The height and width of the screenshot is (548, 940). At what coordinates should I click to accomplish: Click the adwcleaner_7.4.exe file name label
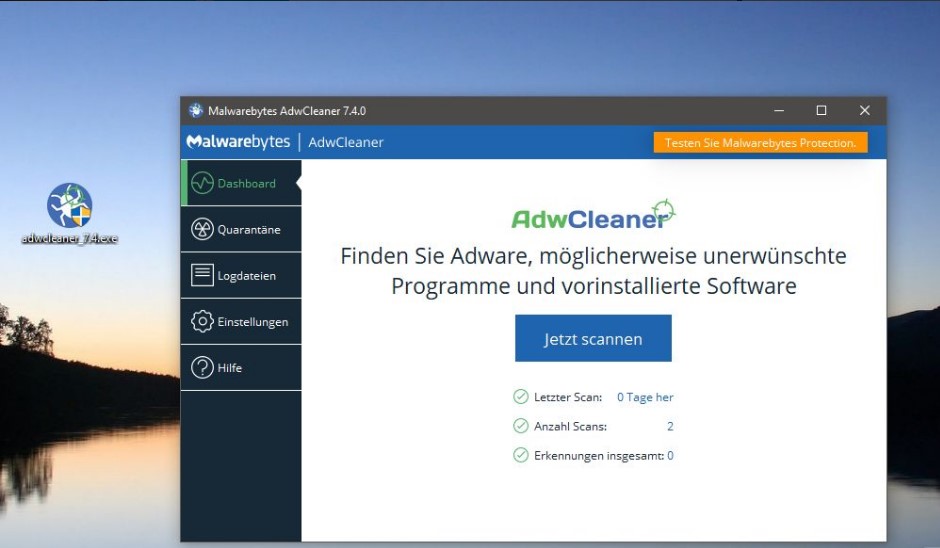pos(70,239)
